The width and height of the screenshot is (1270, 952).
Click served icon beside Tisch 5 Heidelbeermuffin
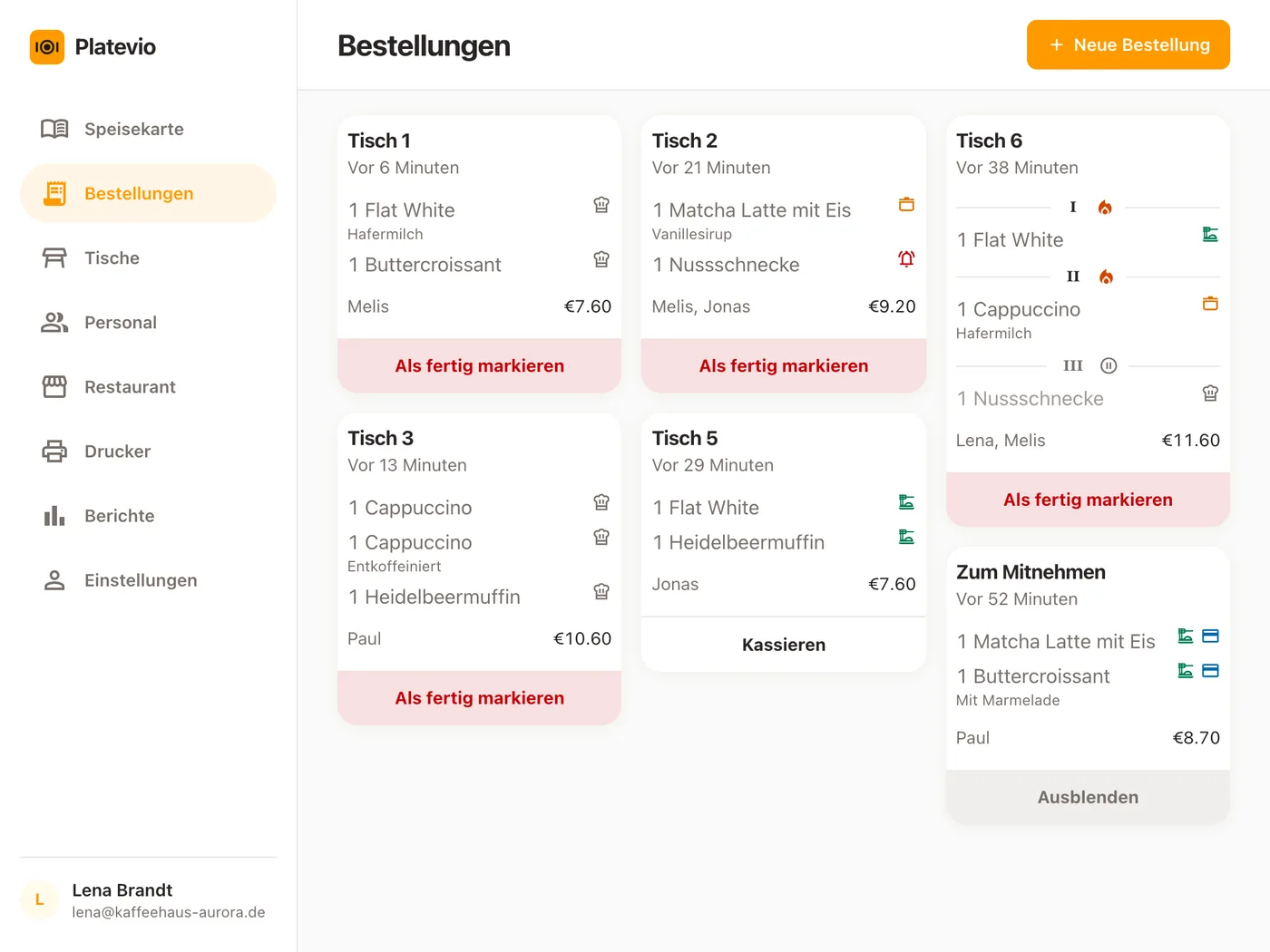(x=906, y=537)
